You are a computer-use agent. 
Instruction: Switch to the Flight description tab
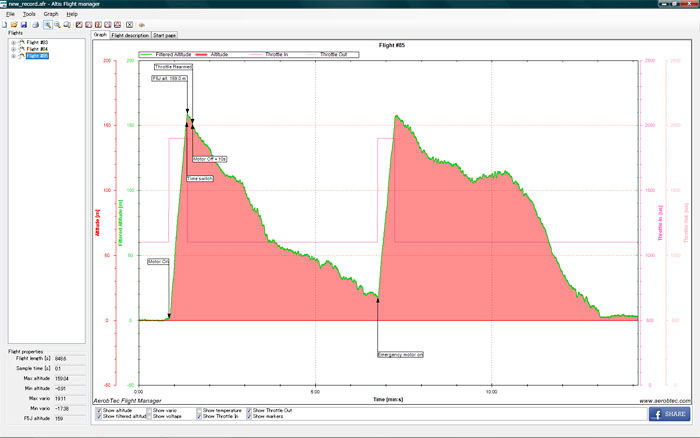coord(130,35)
